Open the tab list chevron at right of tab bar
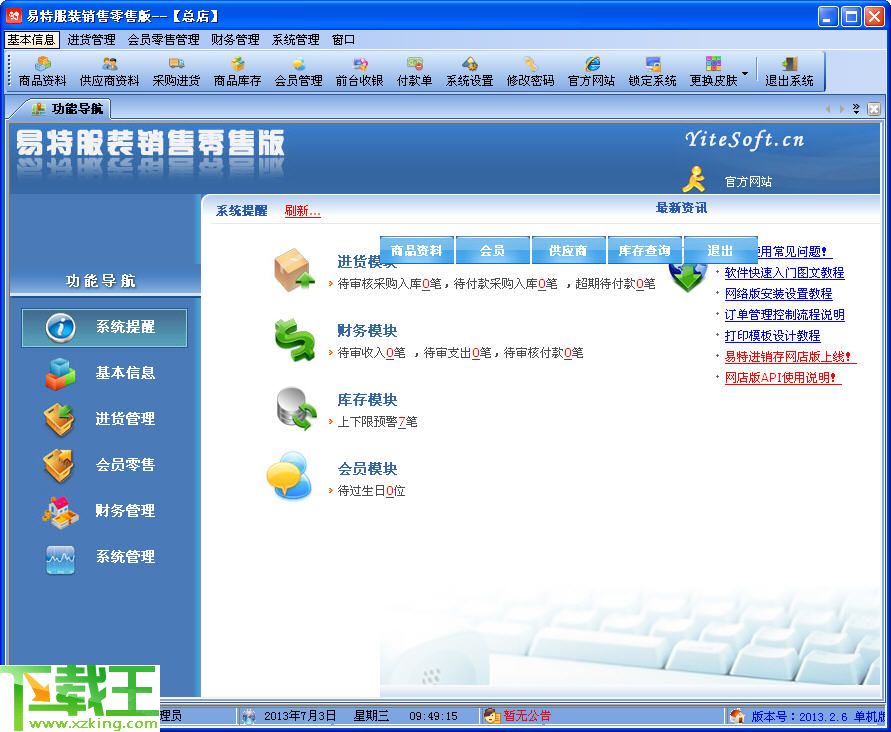Image resolution: width=891 pixels, height=732 pixels. pyautogui.click(x=856, y=109)
